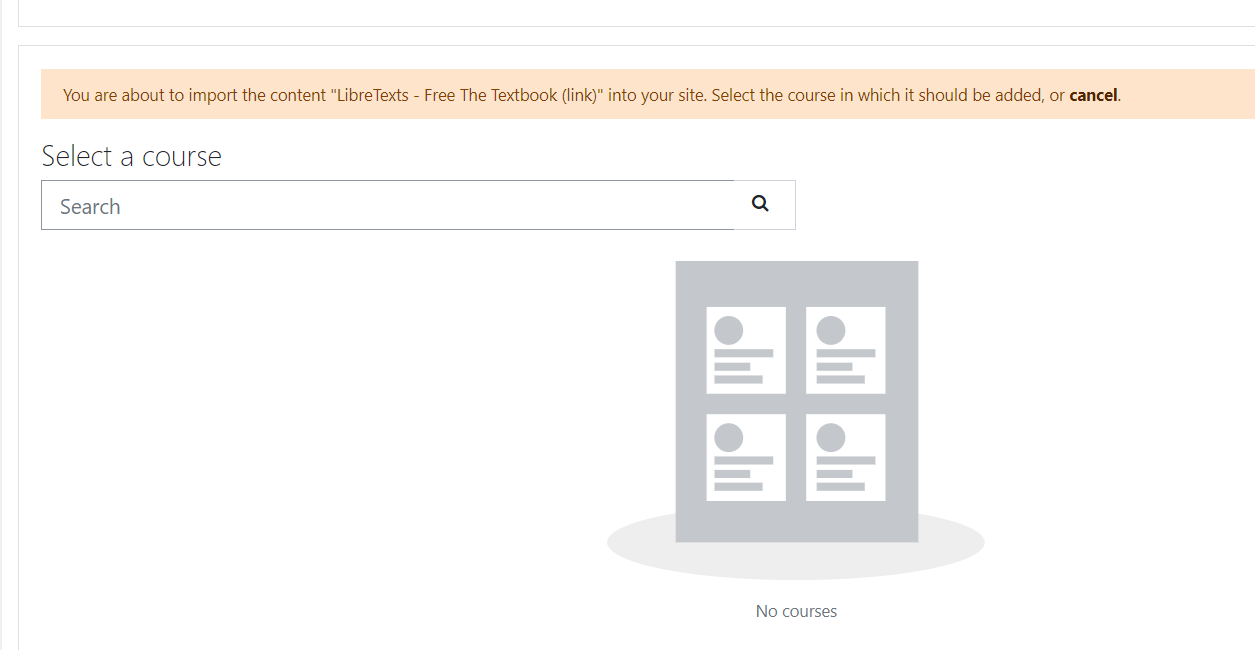Cancel the content import via cancel link
The height and width of the screenshot is (650, 1255).
(x=1093, y=96)
